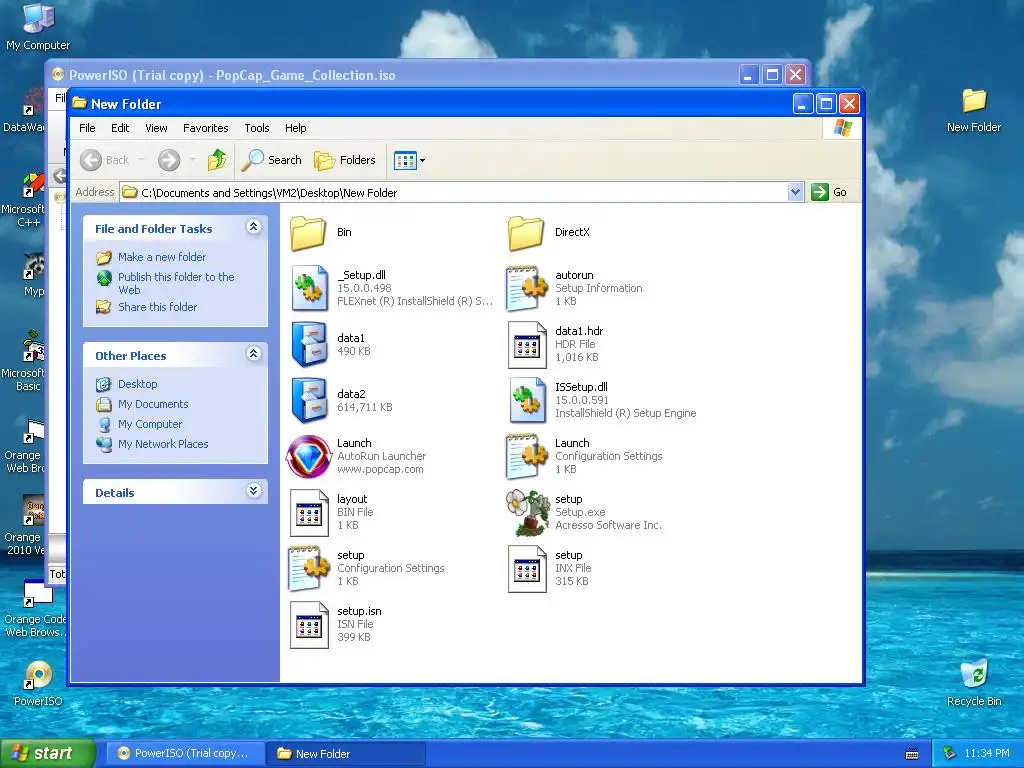Click Publish this folder to the Web

click(x=176, y=283)
